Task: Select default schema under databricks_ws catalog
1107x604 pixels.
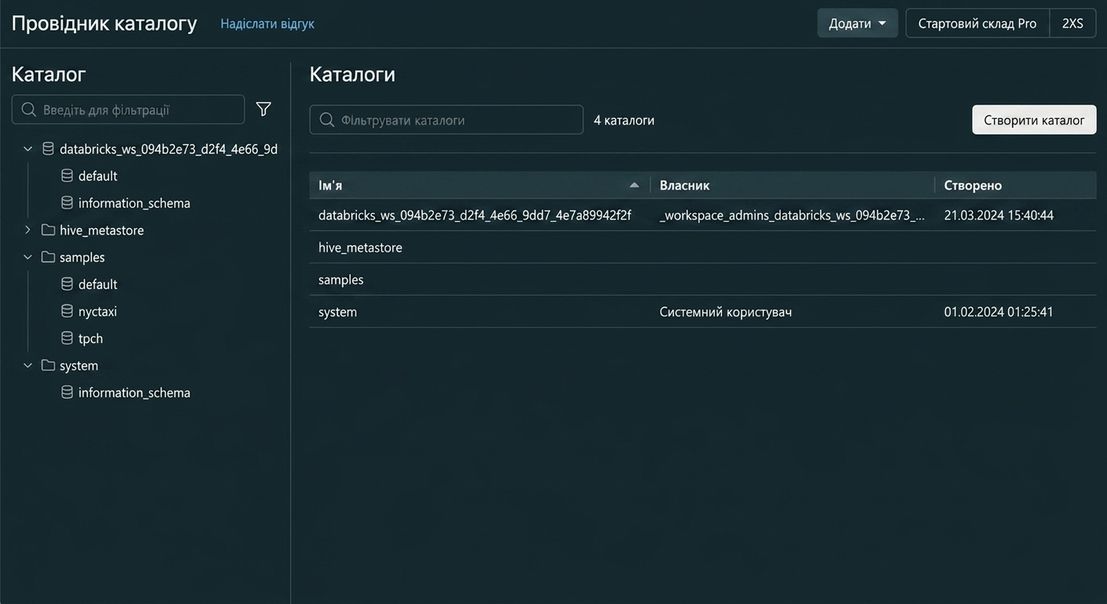Action: [x=97, y=176]
